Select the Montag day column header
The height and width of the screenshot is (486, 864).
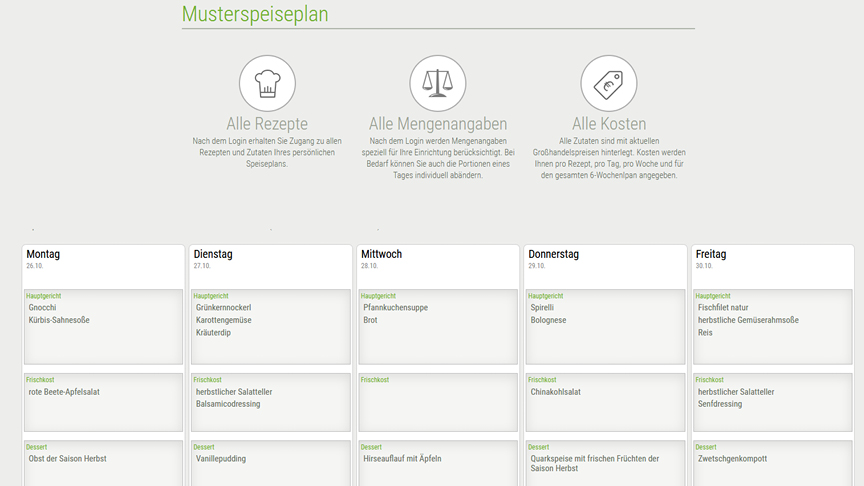(x=44, y=254)
